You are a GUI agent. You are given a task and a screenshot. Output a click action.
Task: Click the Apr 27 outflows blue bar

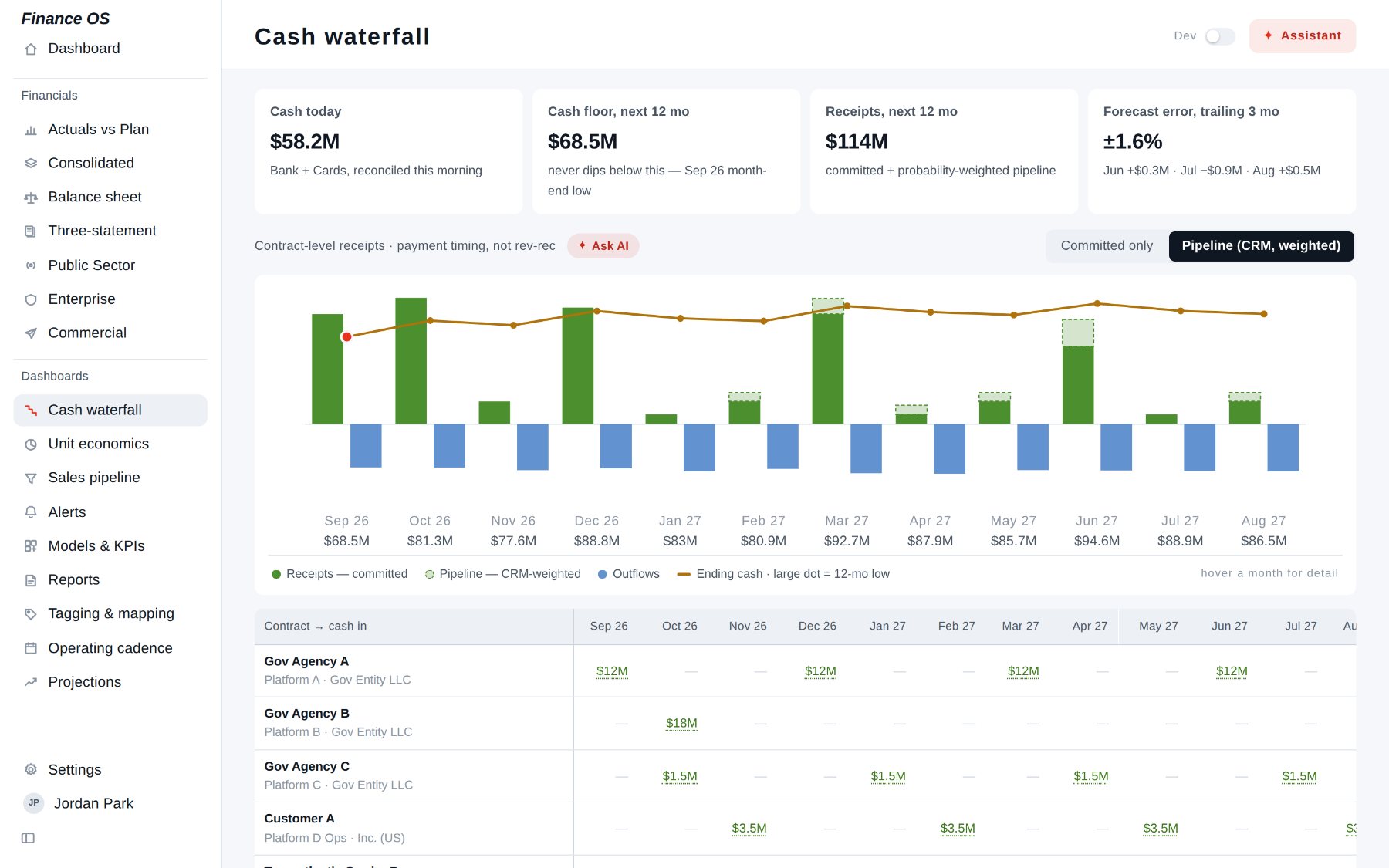click(949, 448)
